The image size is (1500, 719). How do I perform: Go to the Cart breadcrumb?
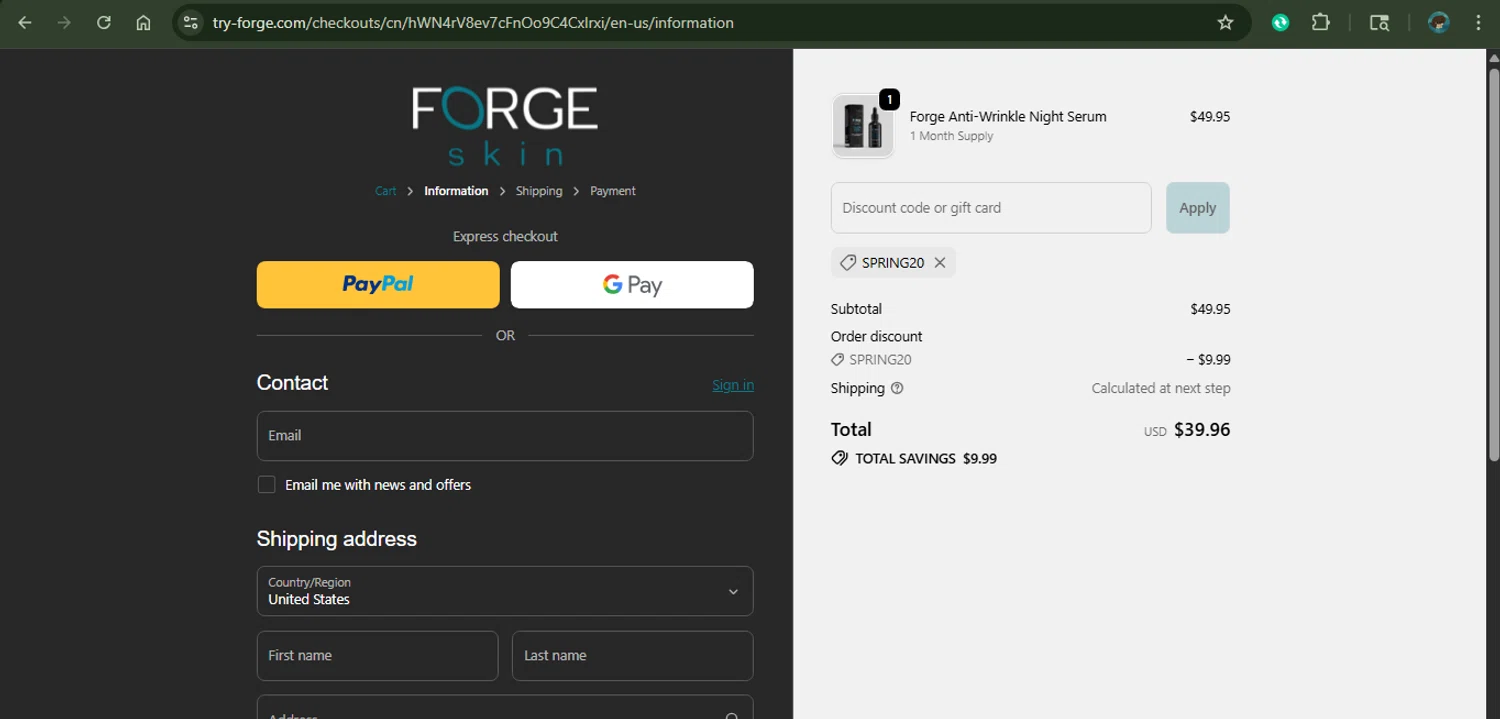[x=385, y=191]
